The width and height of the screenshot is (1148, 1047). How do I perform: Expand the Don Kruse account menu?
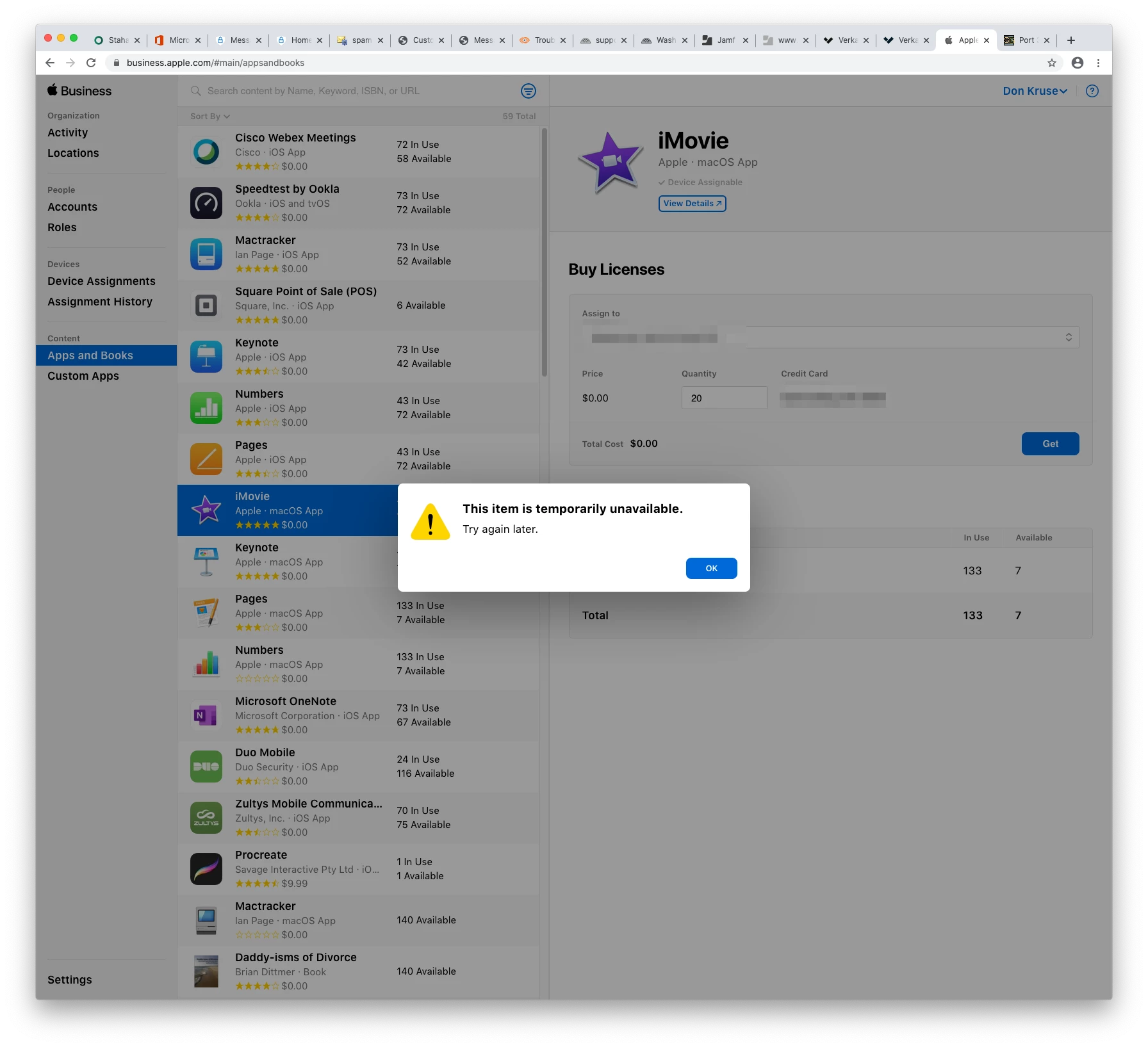point(1035,91)
